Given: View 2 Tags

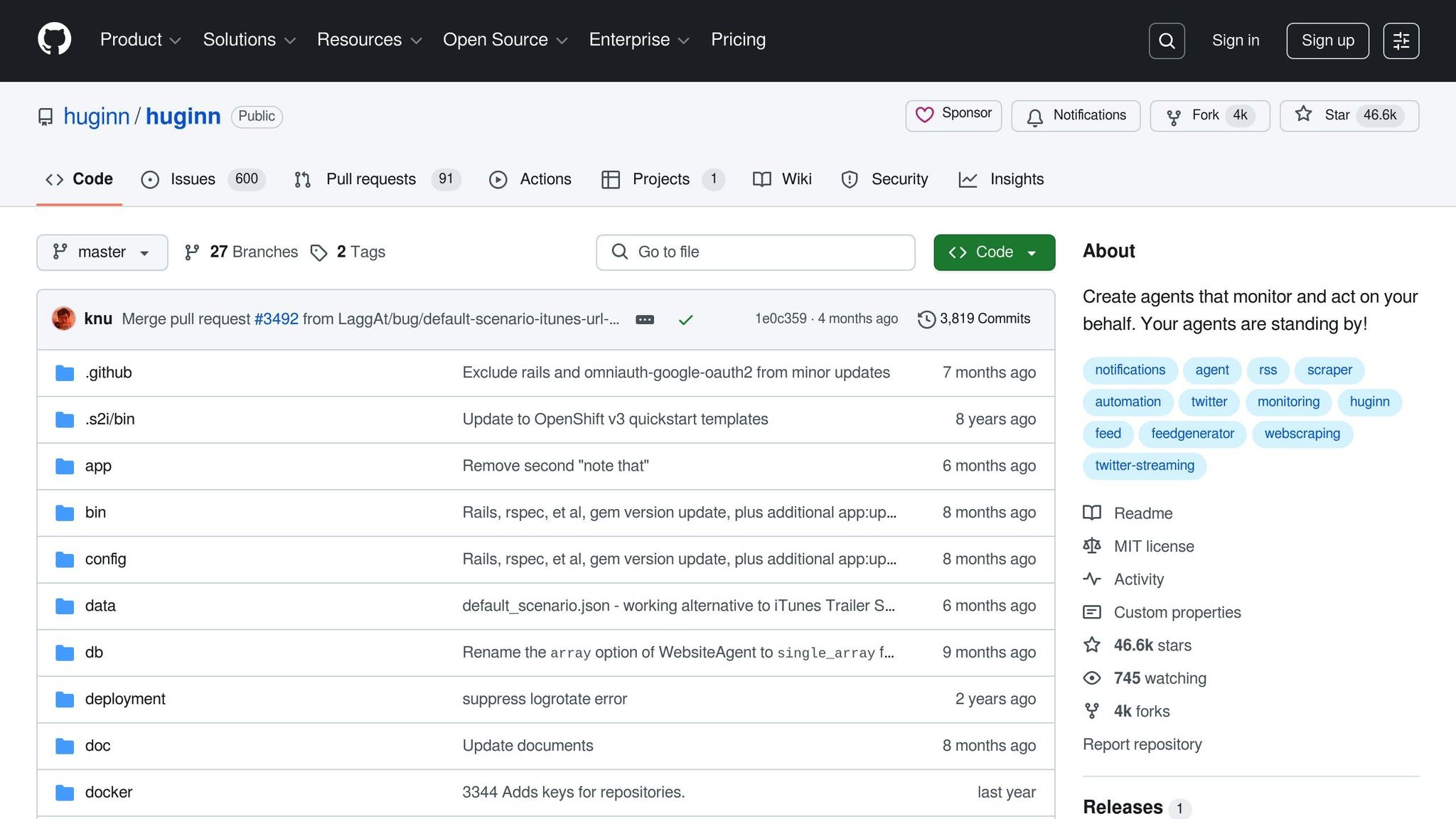Looking at the screenshot, I should (348, 252).
